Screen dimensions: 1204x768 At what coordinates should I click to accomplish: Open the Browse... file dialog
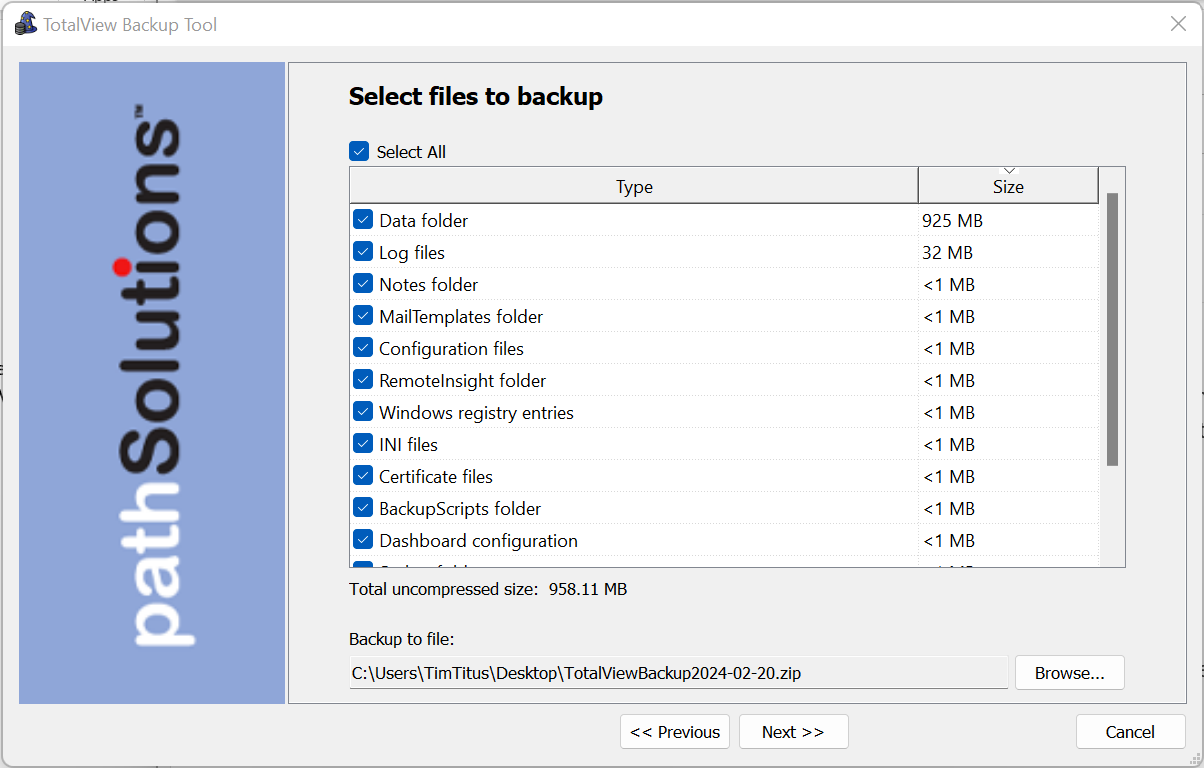coord(1069,673)
